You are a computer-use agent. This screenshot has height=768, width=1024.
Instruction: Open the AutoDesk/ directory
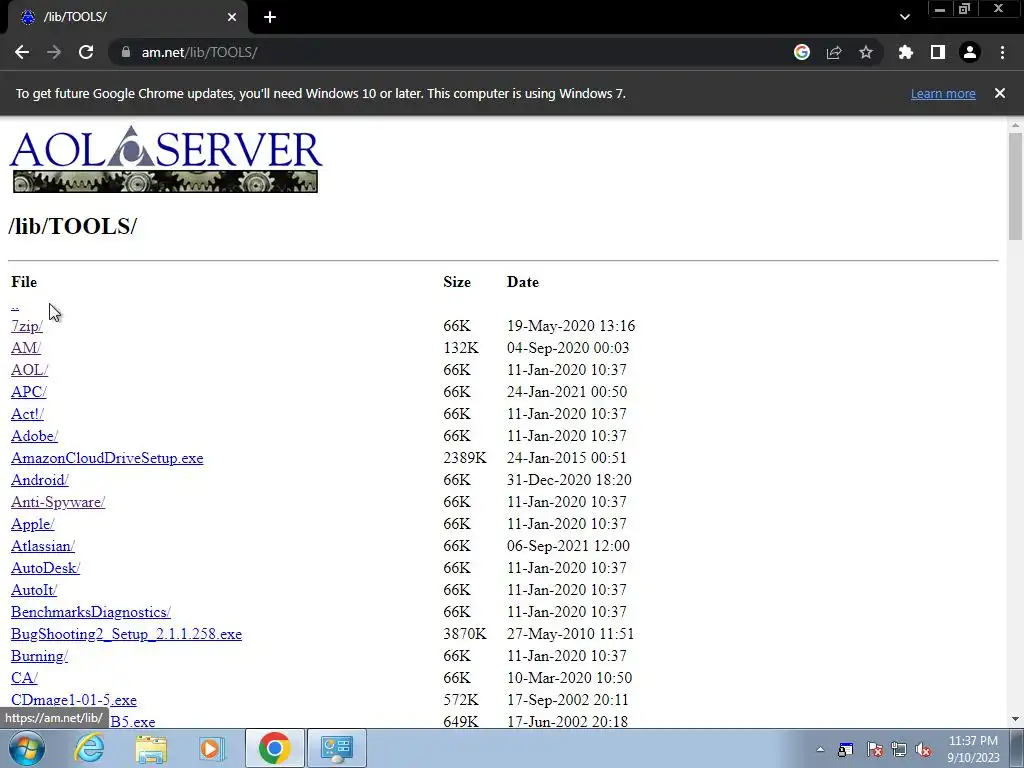click(45, 568)
